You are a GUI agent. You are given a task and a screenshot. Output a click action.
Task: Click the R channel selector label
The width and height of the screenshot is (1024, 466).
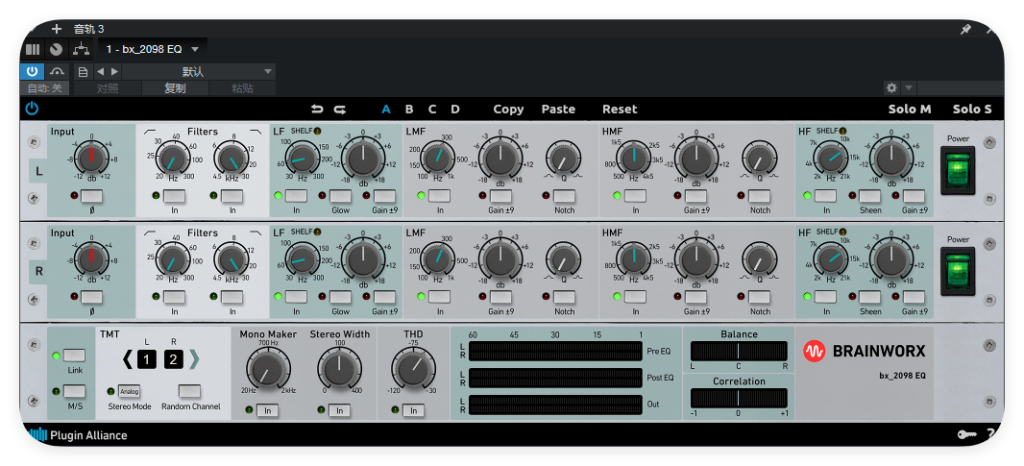[x=39, y=272]
